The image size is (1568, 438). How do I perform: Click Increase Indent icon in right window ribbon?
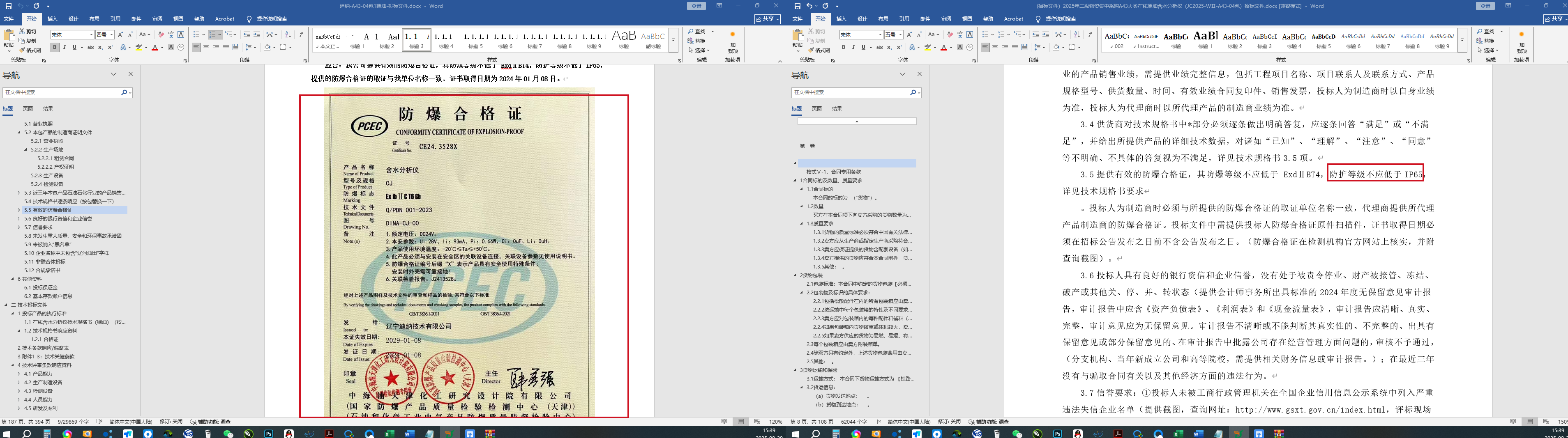pos(1045,34)
